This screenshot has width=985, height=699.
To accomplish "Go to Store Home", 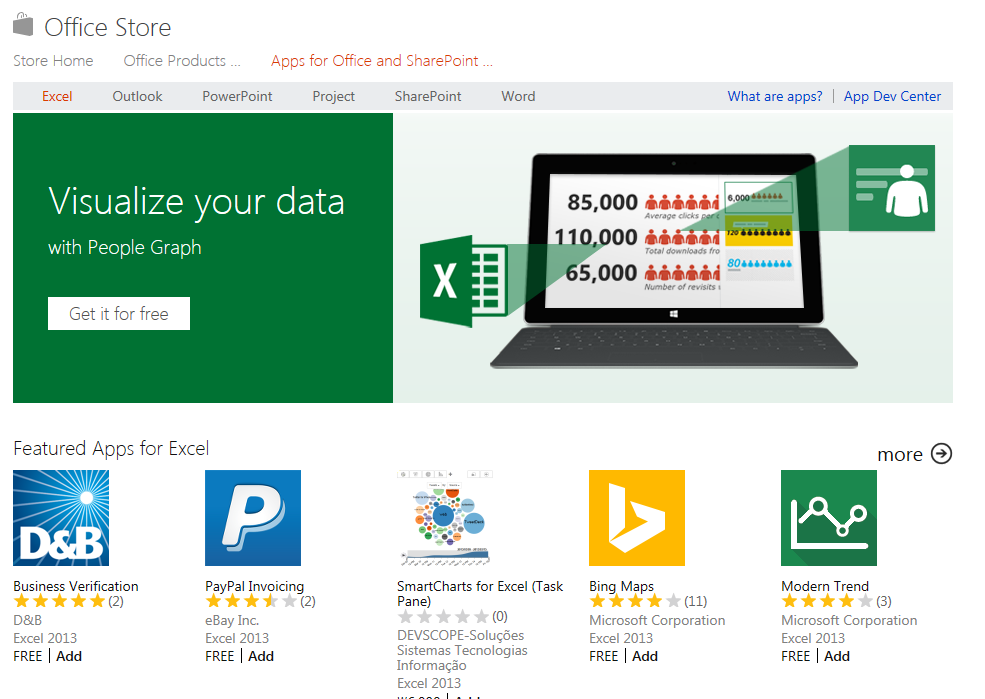I will (53, 61).
